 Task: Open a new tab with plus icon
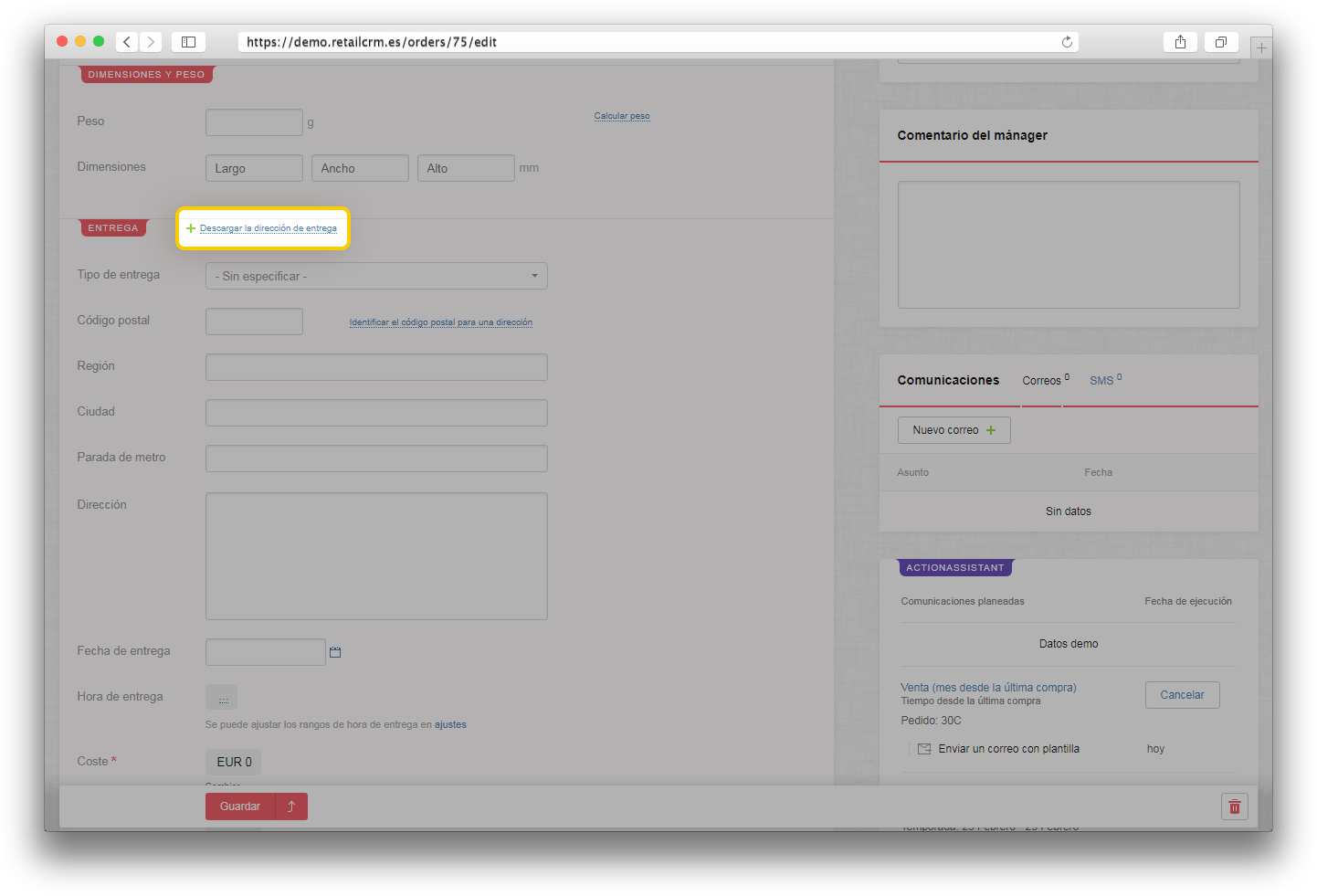1261,47
